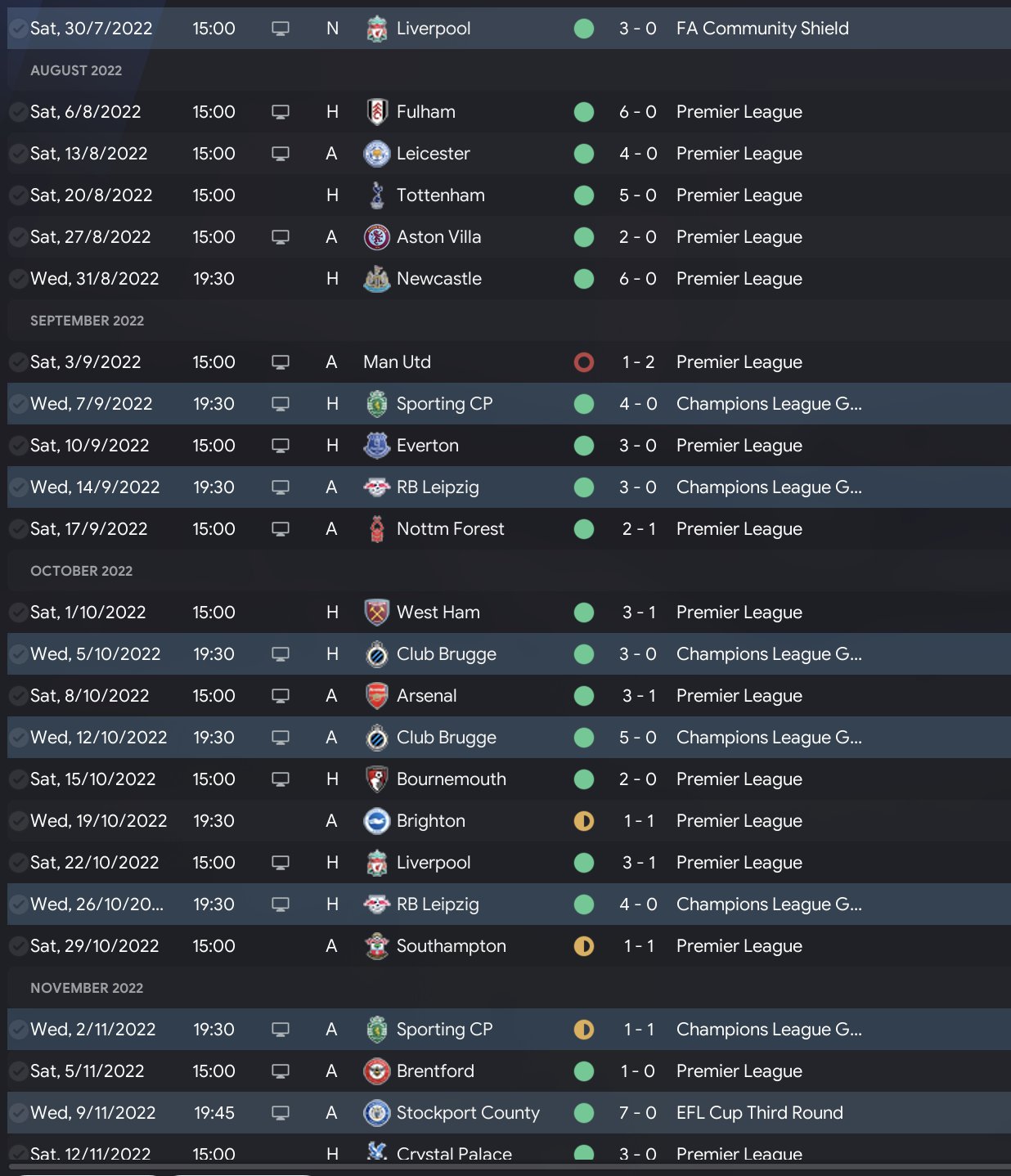The image size is (1011, 1176).
Task: Click the Tottenham club crest
Action: [x=376, y=195]
